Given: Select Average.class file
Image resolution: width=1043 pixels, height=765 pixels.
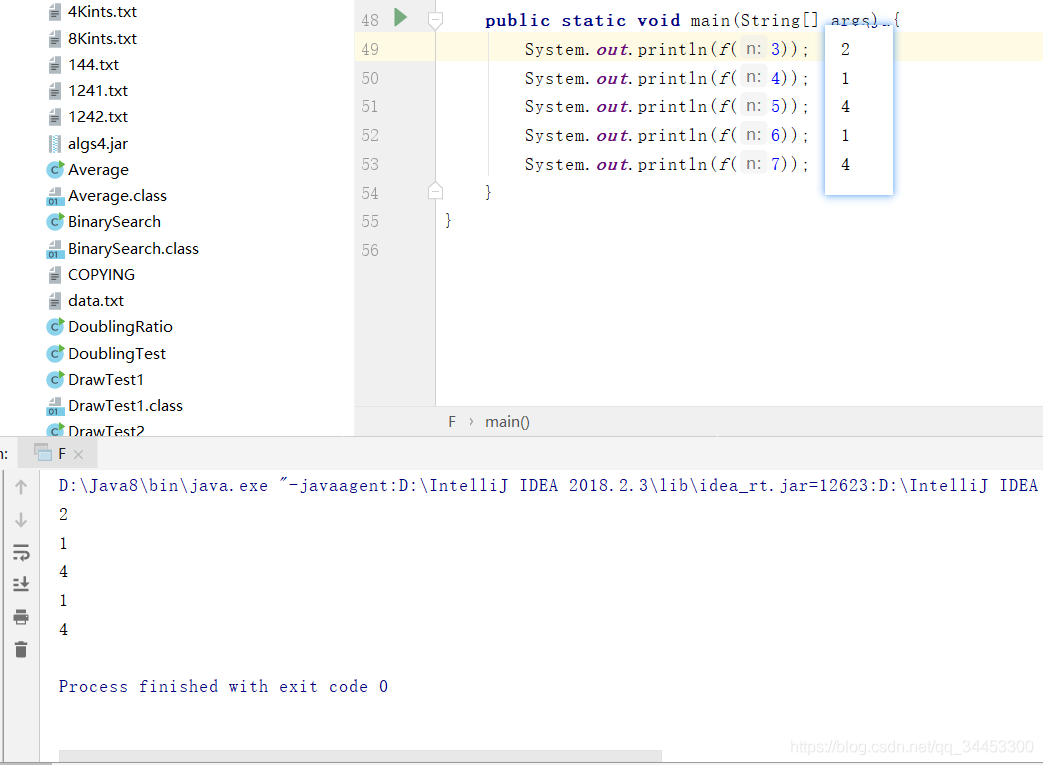Looking at the screenshot, I should 117,196.
